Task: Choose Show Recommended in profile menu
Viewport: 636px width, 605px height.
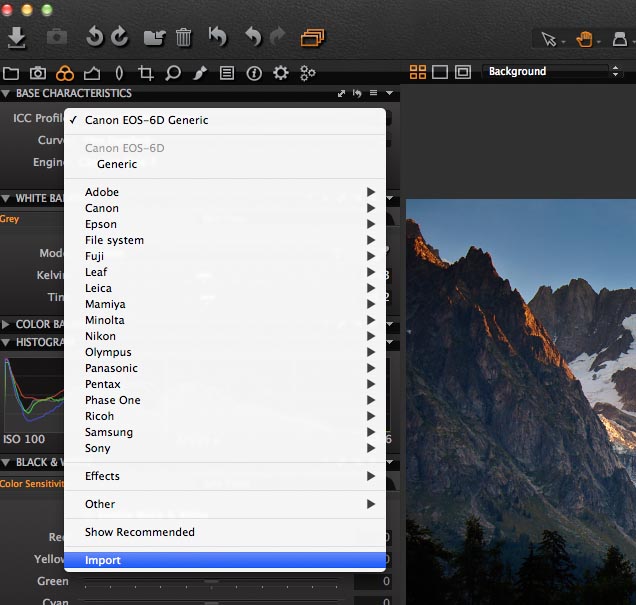Action: [225, 532]
